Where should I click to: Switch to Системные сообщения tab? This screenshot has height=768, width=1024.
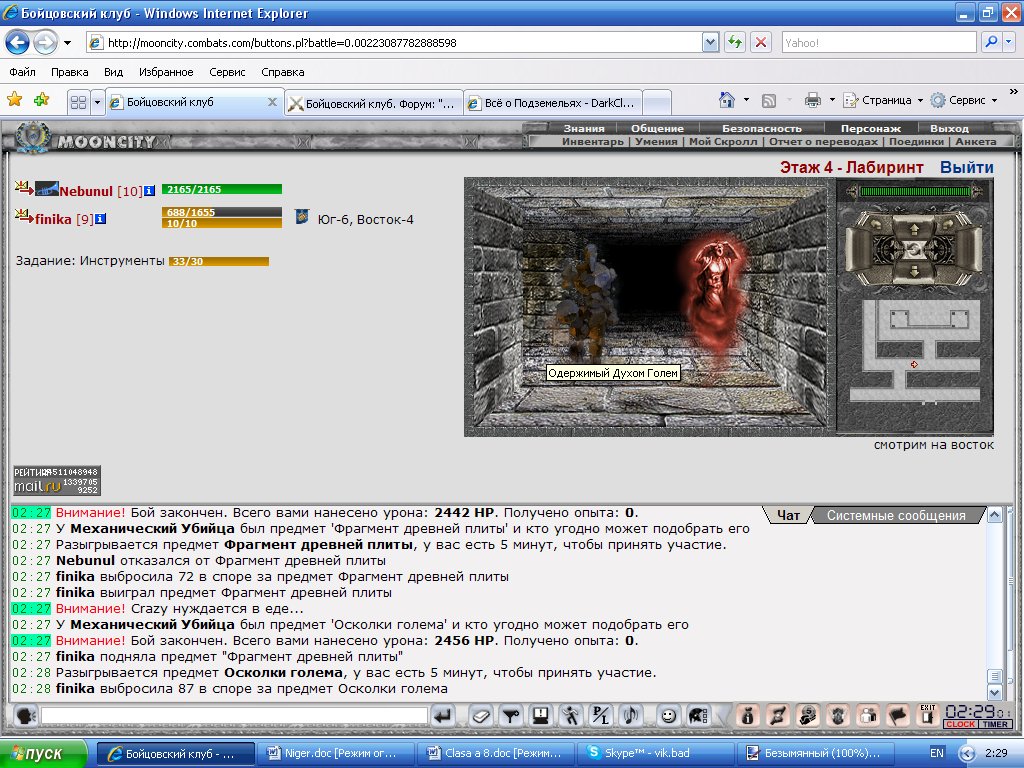point(896,515)
